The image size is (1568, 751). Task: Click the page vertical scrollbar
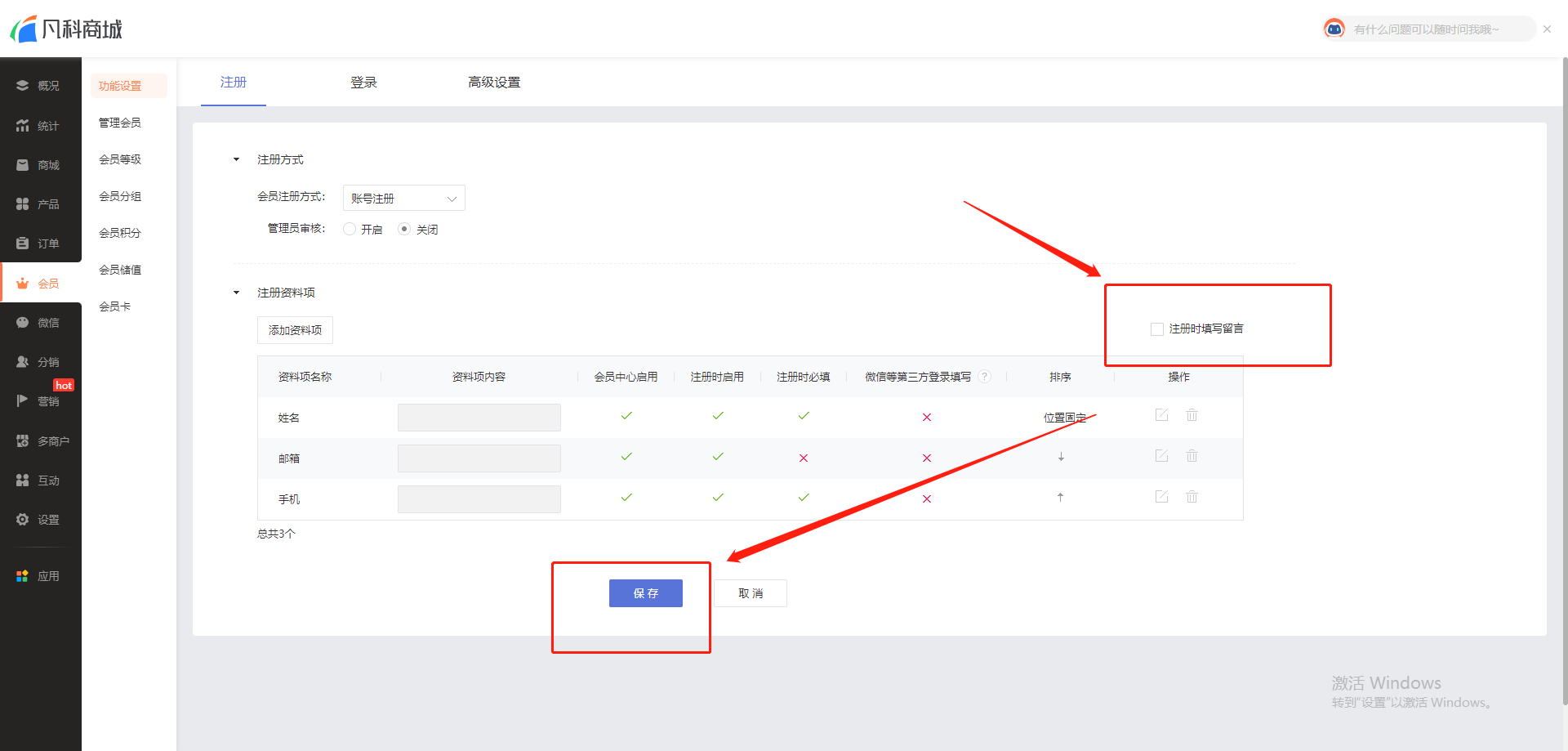pos(1565,380)
